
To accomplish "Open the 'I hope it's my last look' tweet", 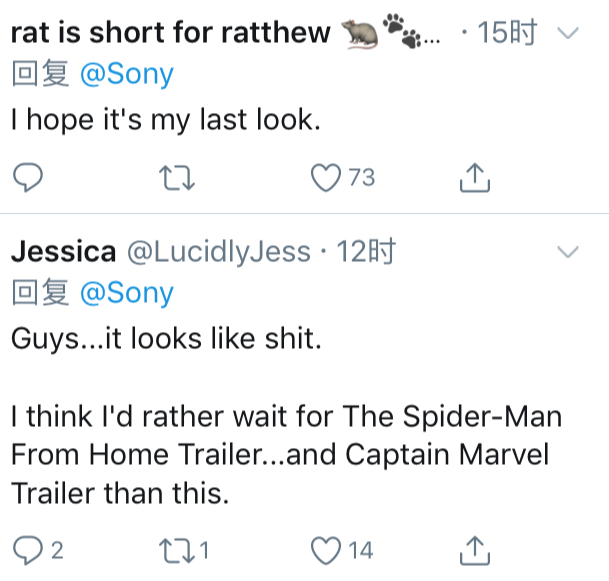I will click(166, 120).
